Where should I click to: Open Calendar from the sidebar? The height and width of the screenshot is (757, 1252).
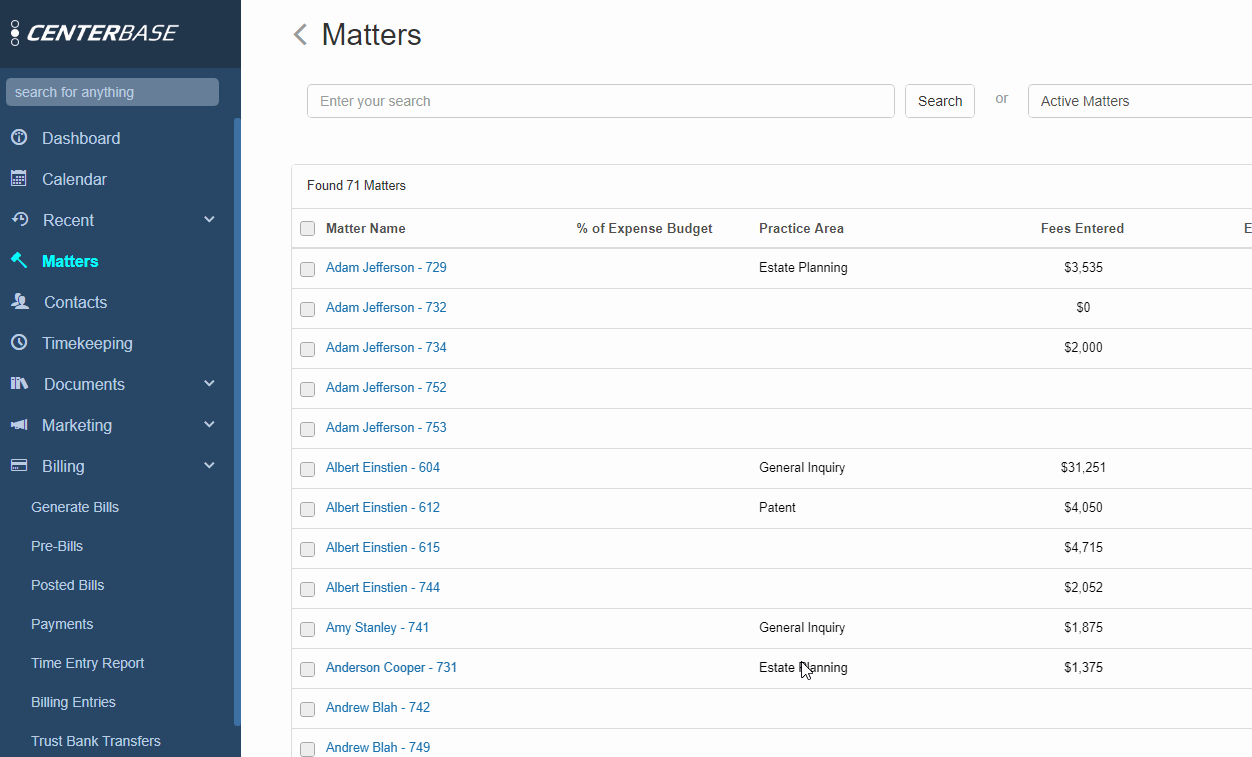(74, 179)
